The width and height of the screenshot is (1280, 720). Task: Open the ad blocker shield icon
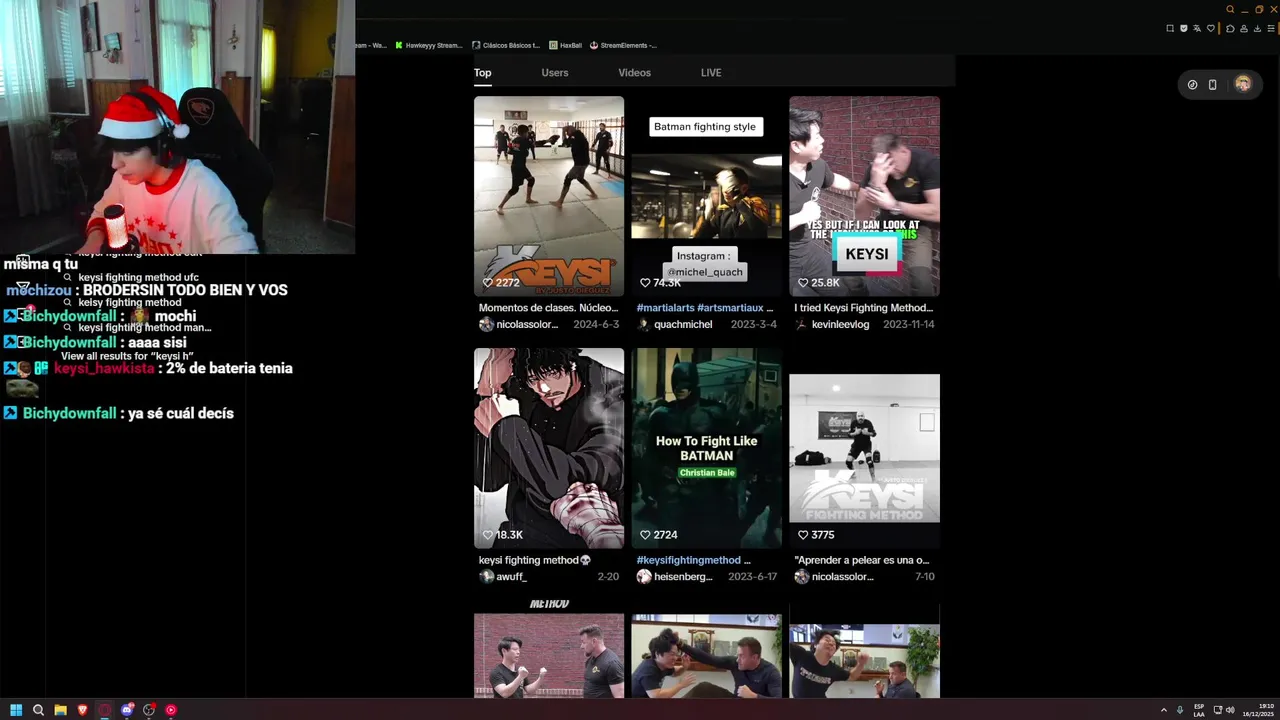click(1184, 28)
